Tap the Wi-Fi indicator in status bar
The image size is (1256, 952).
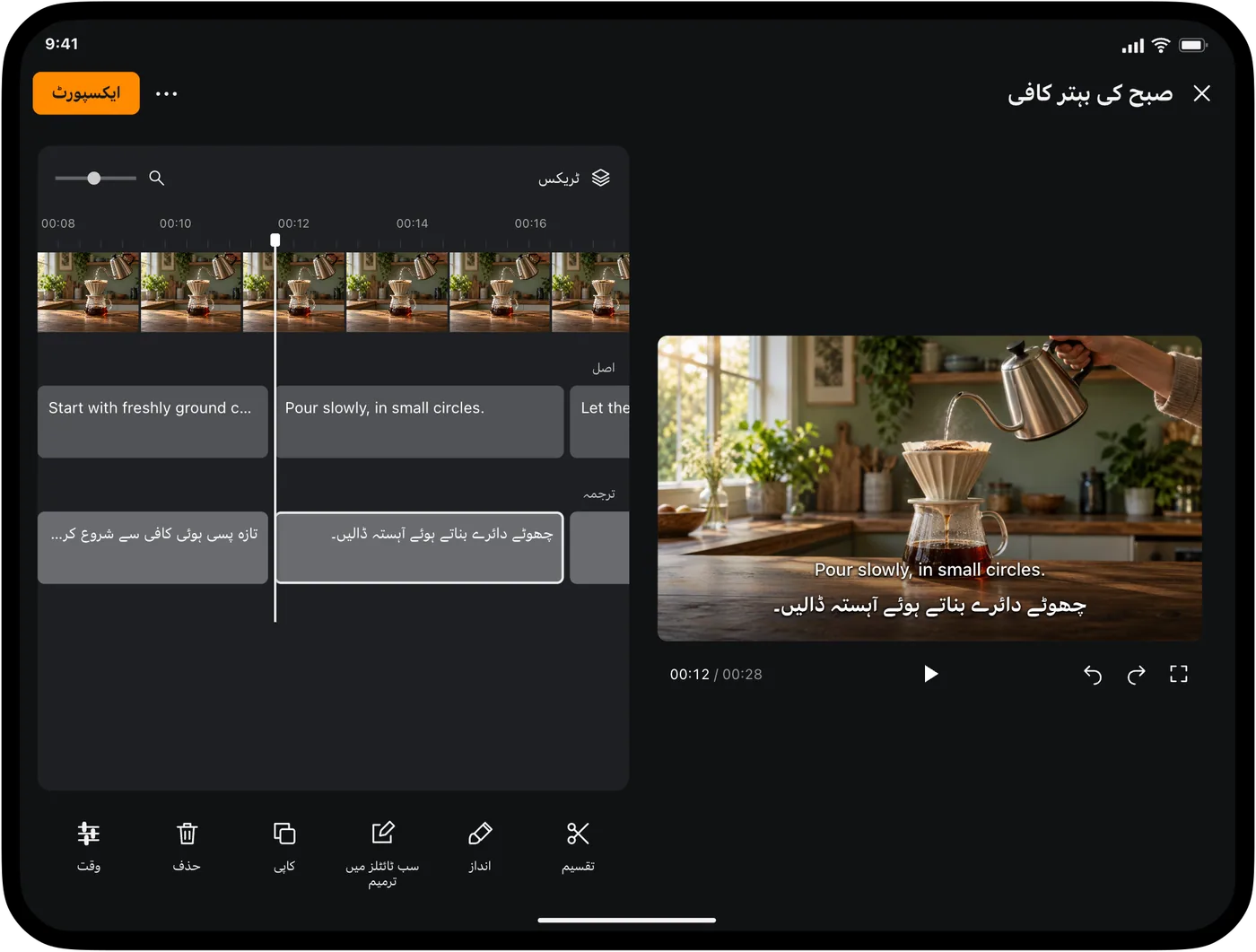[1161, 45]
